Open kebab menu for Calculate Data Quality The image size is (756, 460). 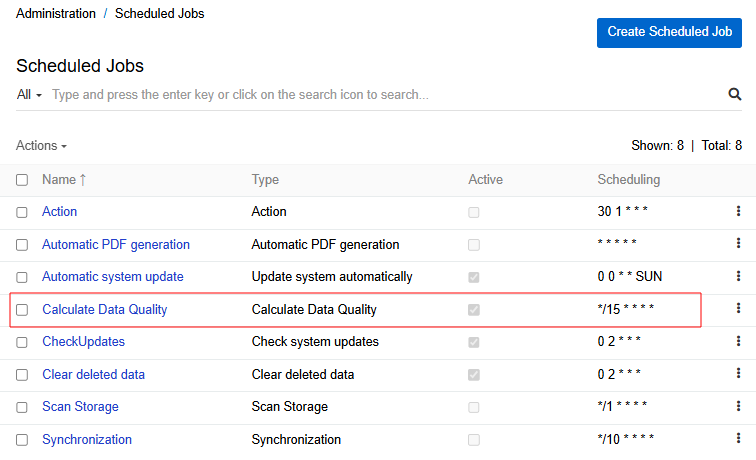[738, 309]
